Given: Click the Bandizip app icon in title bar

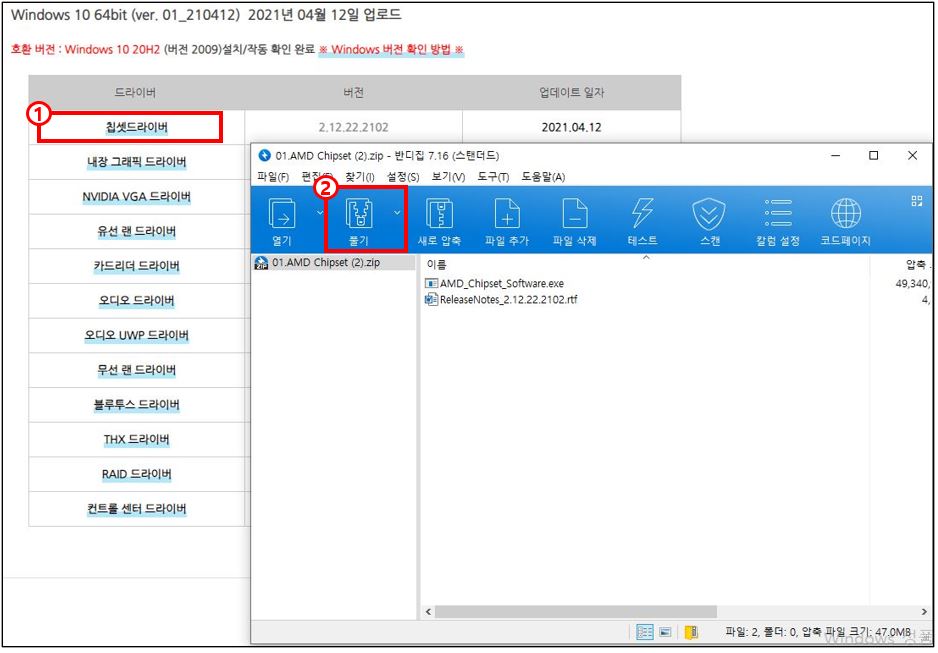Looking at the screenshot, I should tap(264, 155).
